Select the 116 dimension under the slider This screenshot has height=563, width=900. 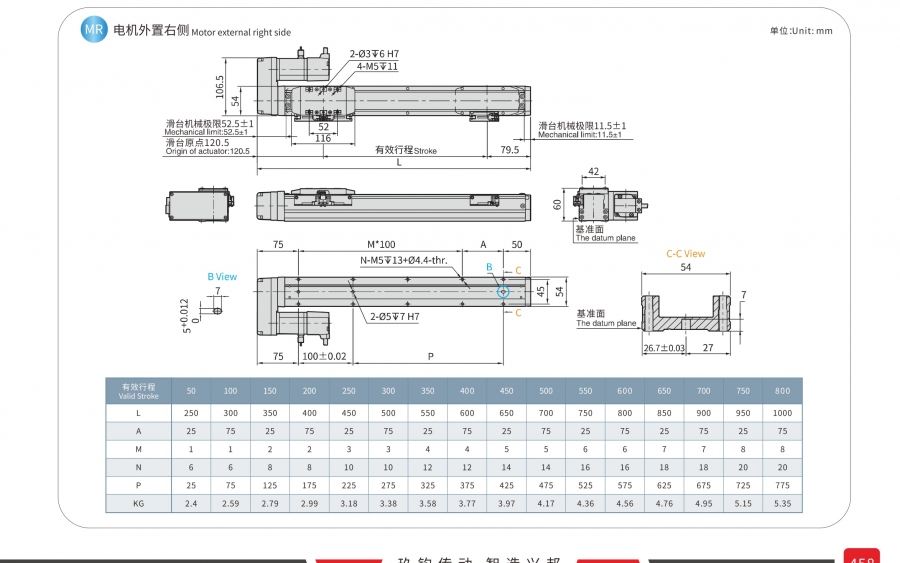[323, 138]
